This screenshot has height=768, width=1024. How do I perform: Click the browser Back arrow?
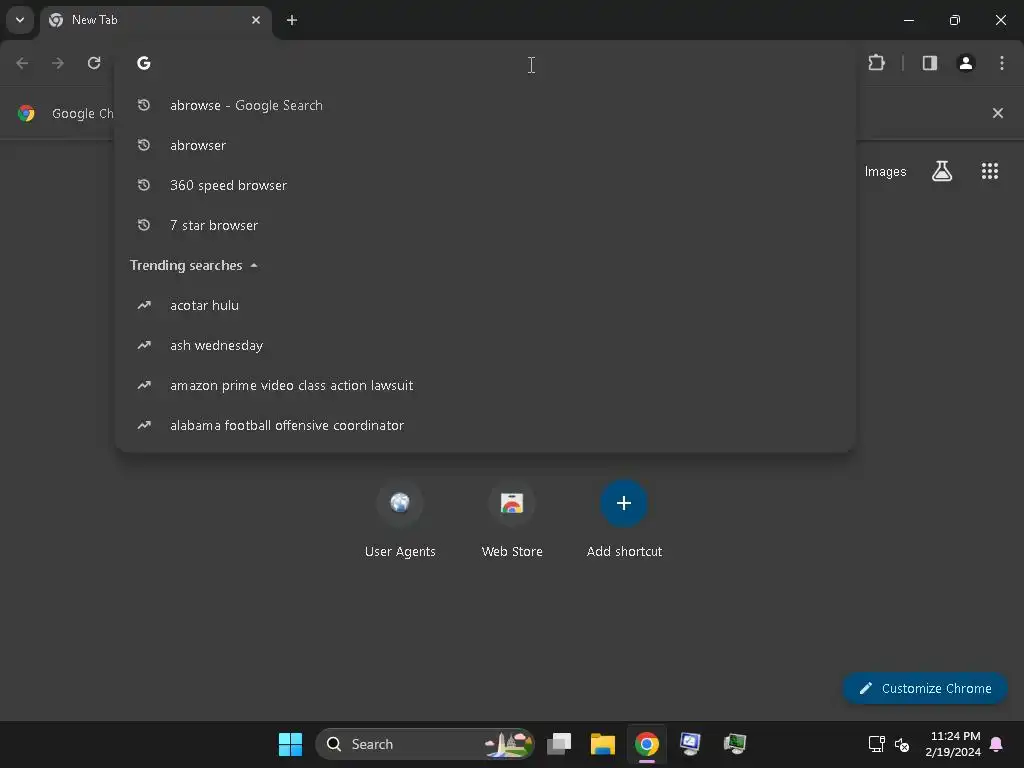[x=22, y=63]
